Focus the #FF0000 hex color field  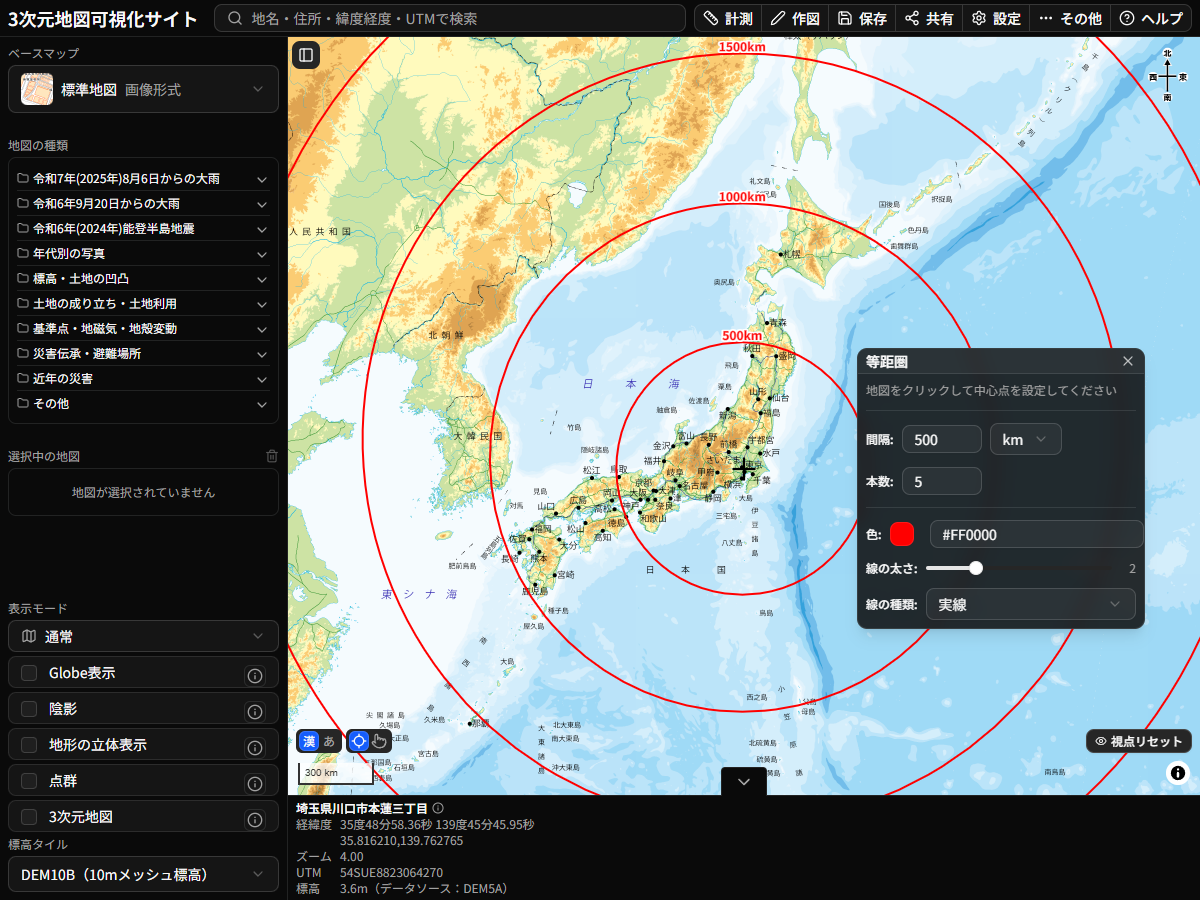click(x=1037, y=534)
